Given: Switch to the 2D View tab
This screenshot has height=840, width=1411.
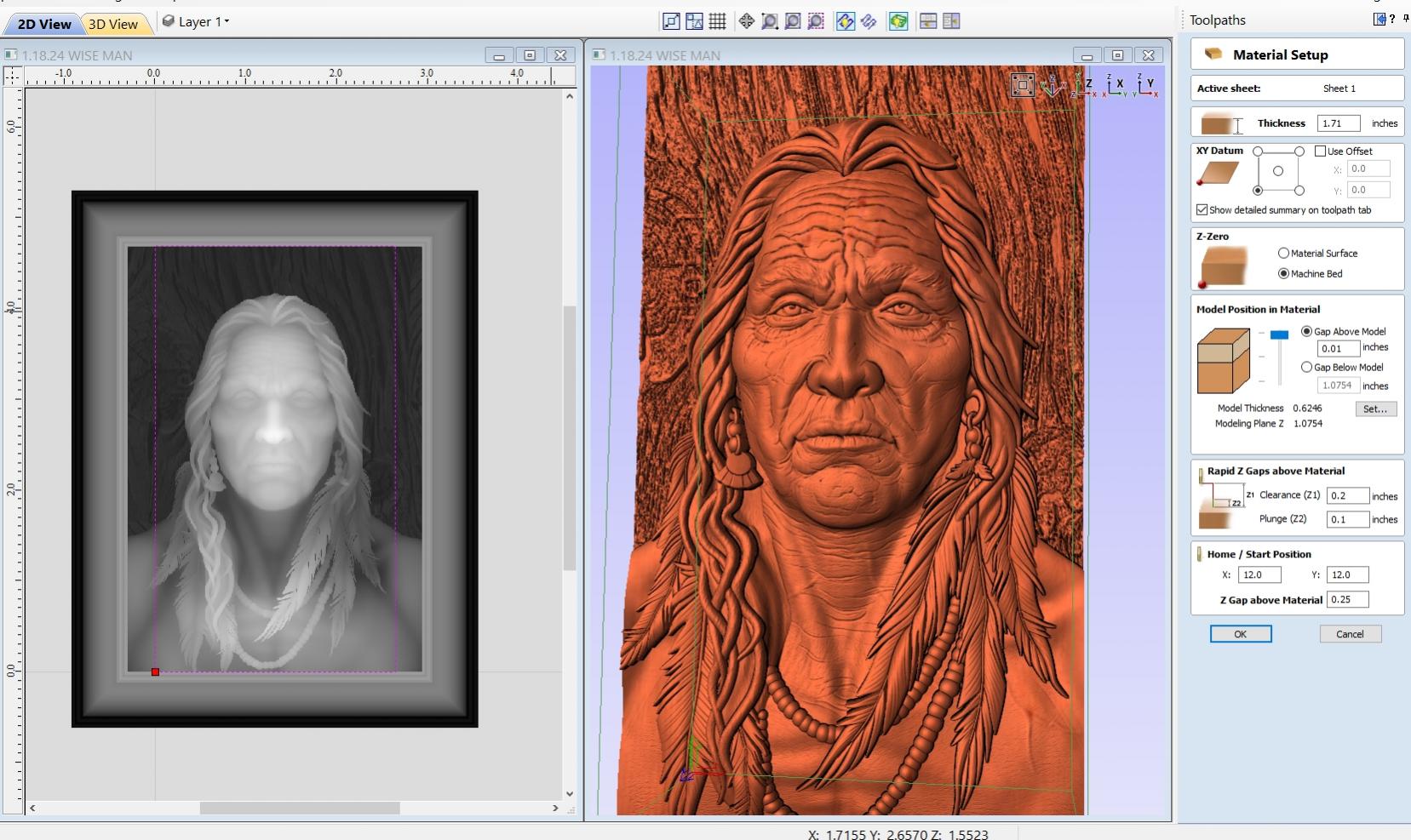Looking at the screenshot, I should click(x=44, y=24).
